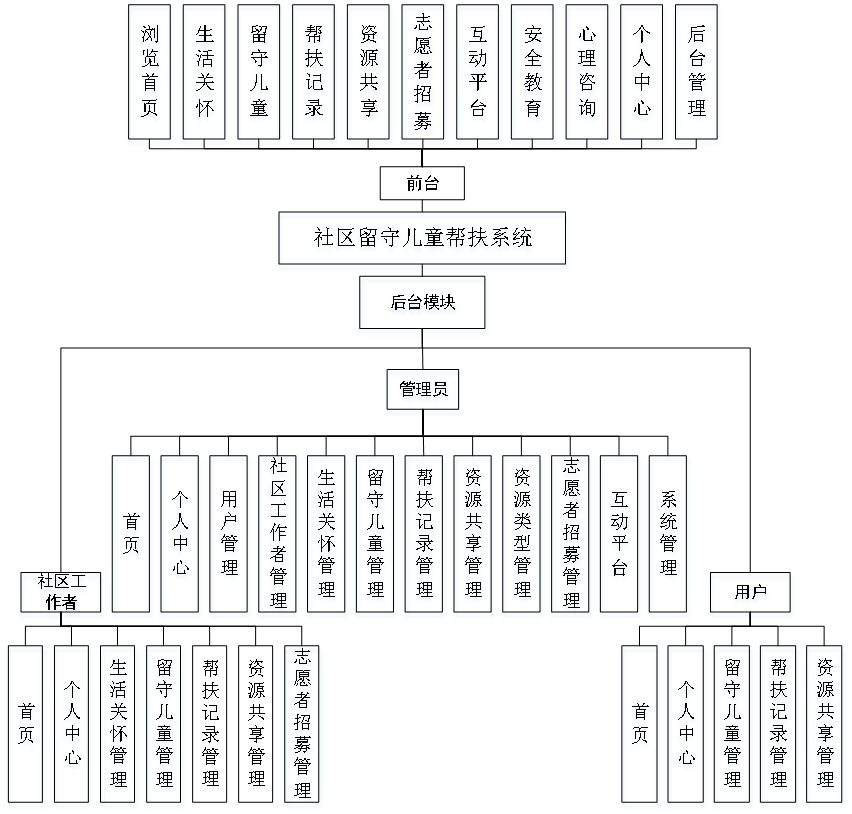Image resolution: width=852 pixels, height=814 pixels.
Task: Select 个人中心 under the 用户 branch
Action: 686,724
